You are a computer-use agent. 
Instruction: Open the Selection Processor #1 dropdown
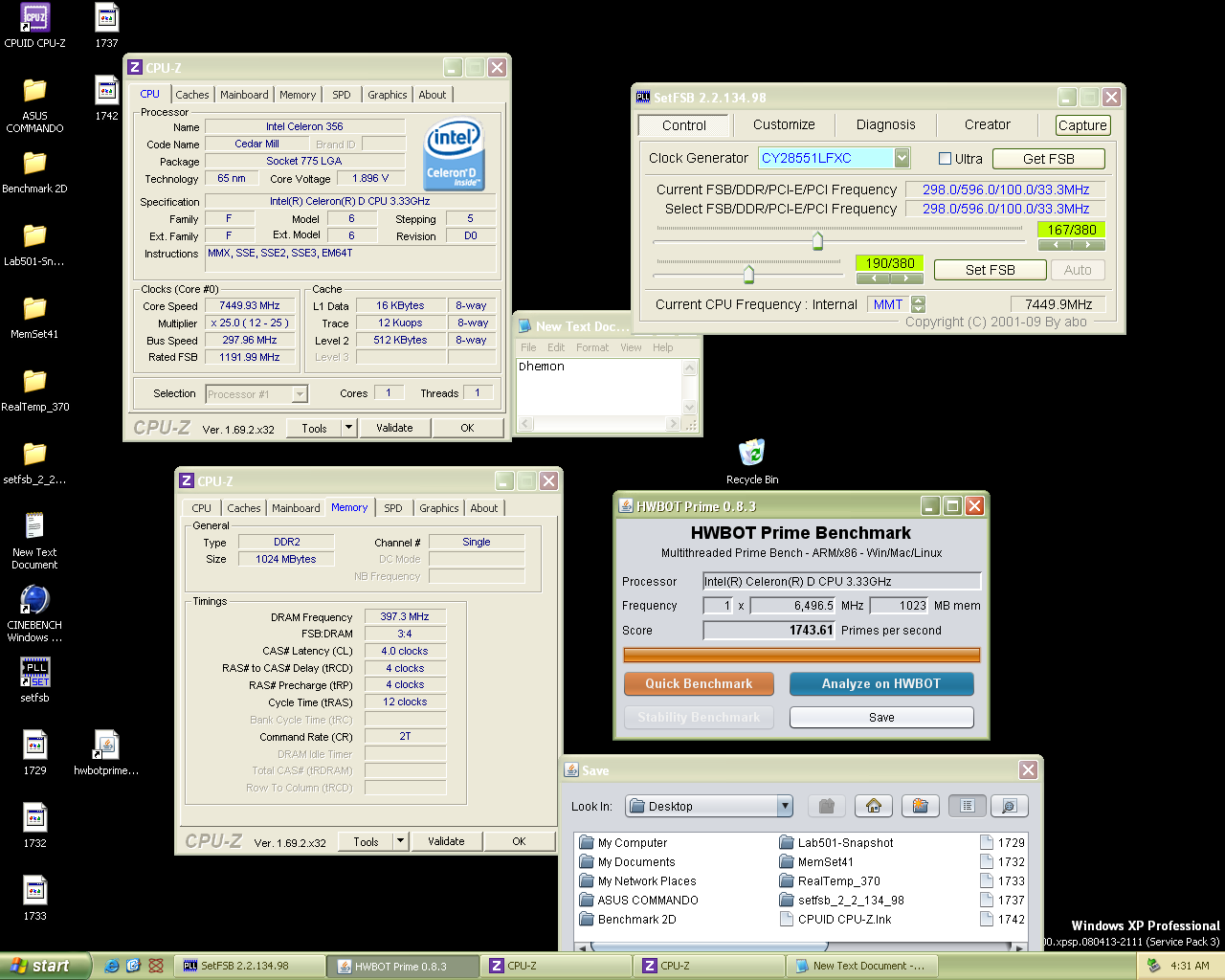(300, 393)
